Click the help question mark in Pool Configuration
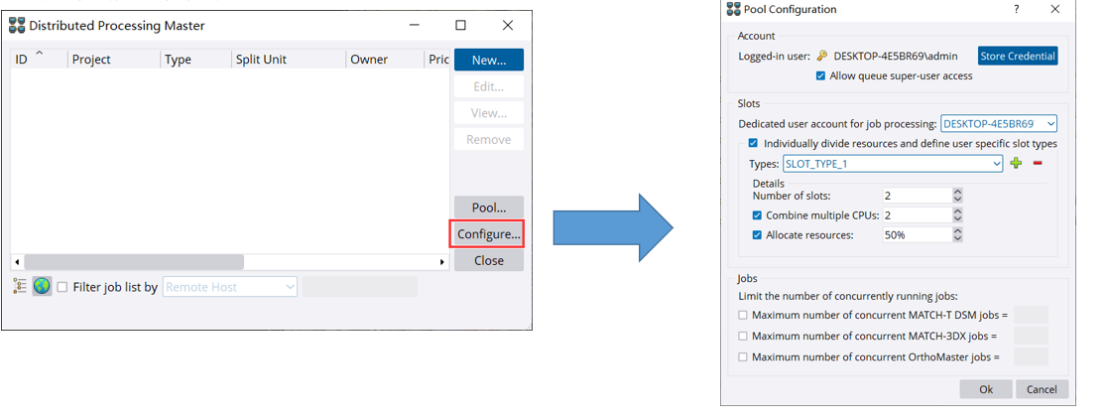This screenshot has height=418, width=1107. [x=1017, y=9]
